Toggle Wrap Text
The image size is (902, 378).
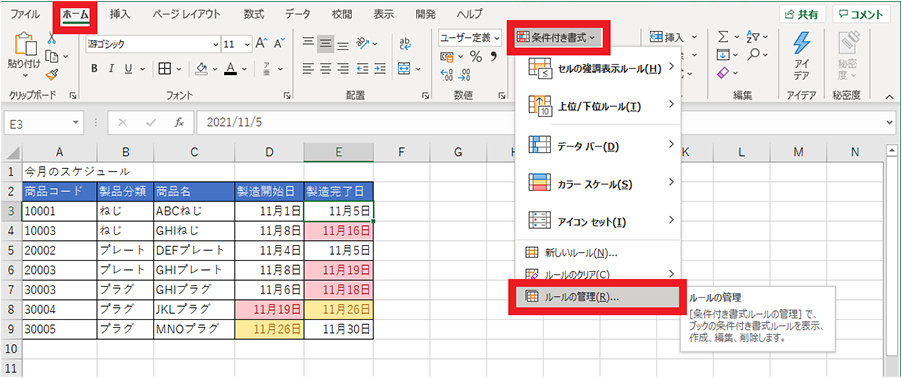click(x=406, y=44)
